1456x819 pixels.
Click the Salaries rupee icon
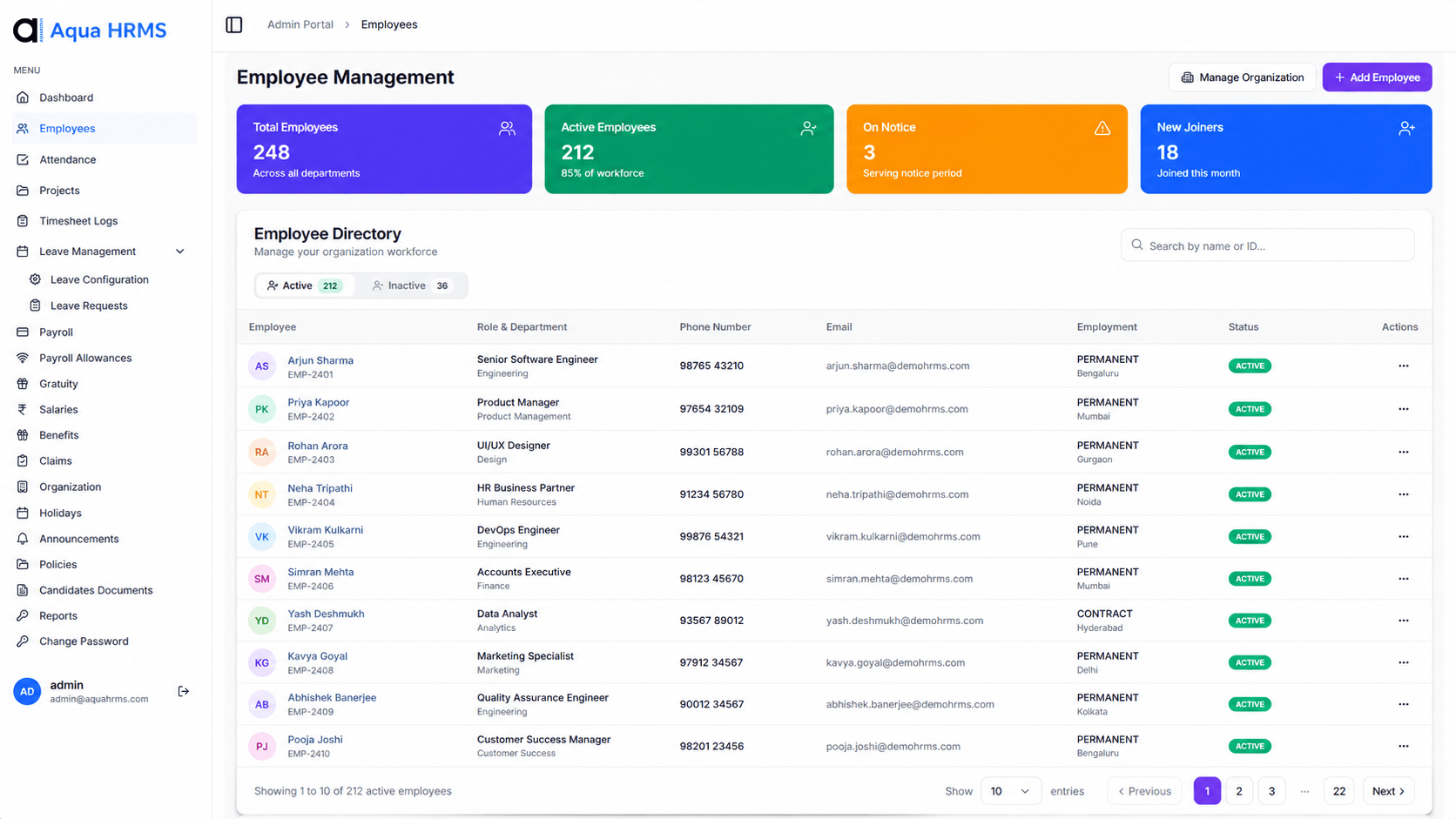pos(23,409)
